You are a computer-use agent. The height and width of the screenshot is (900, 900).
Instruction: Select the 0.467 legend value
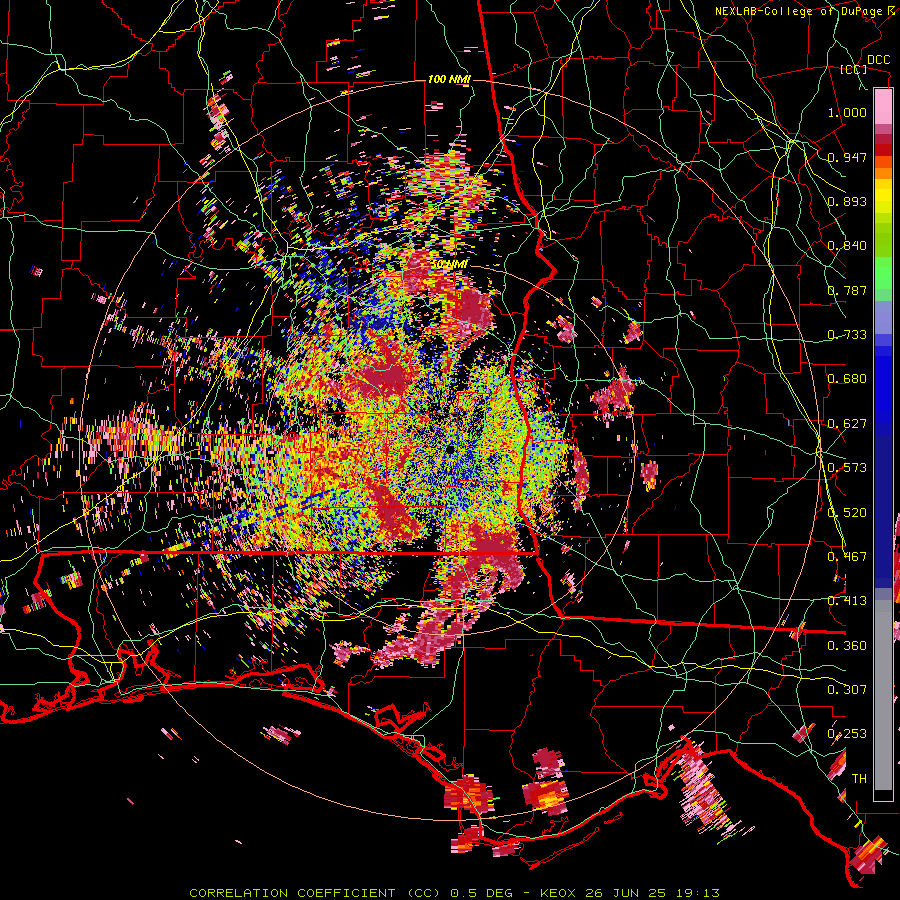pyautogui.click(x=847, y=557)
